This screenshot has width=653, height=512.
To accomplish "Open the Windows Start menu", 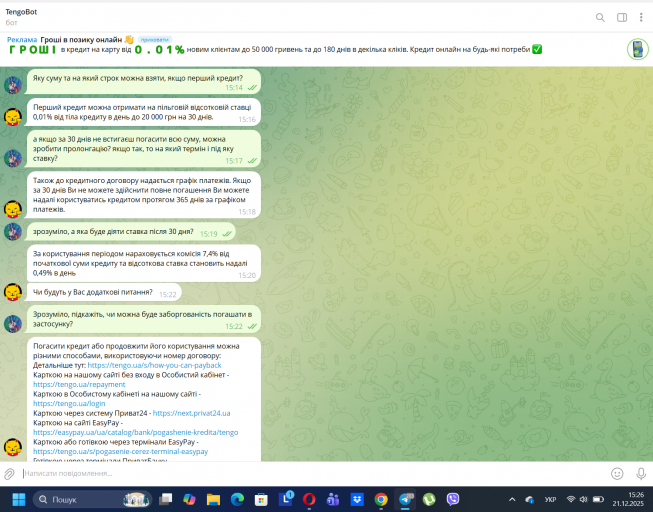I will click(x=19, y=499).
